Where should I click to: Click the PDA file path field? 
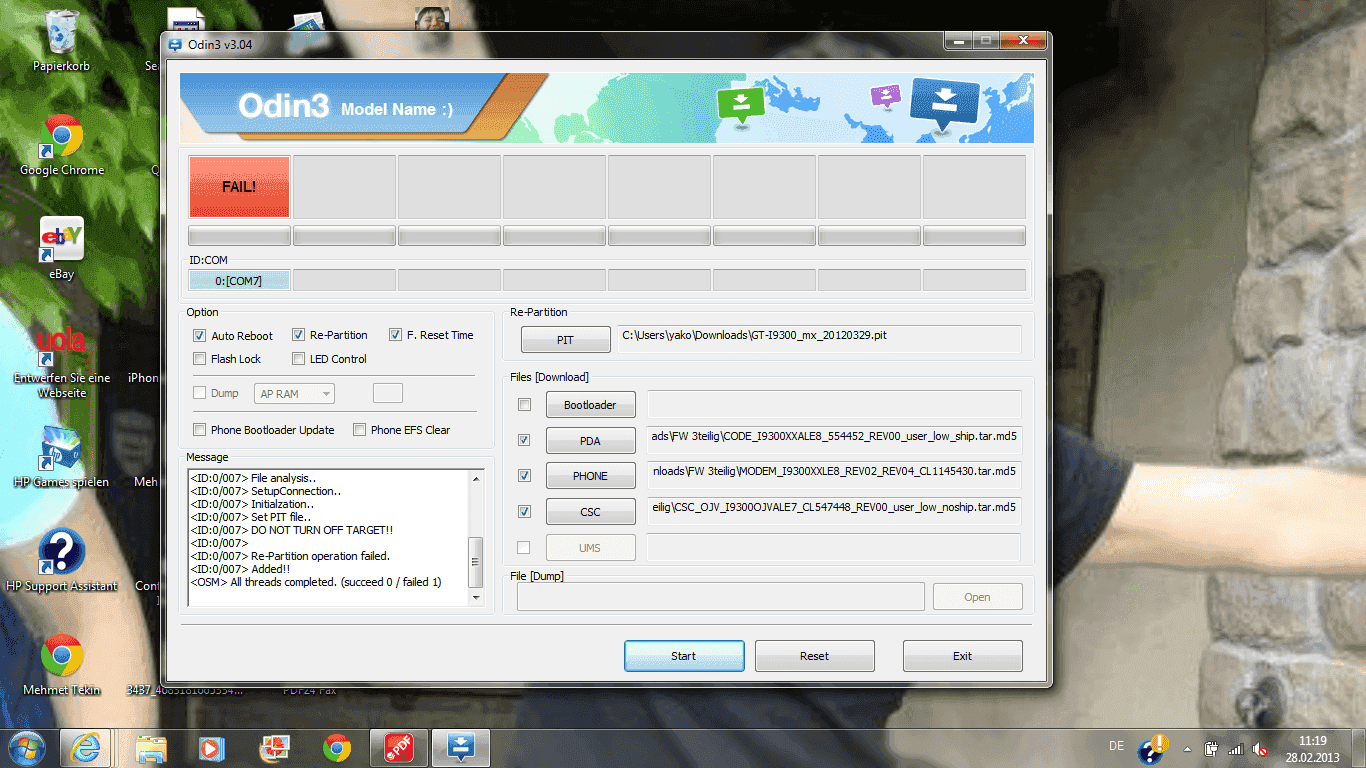coord(834,440)
